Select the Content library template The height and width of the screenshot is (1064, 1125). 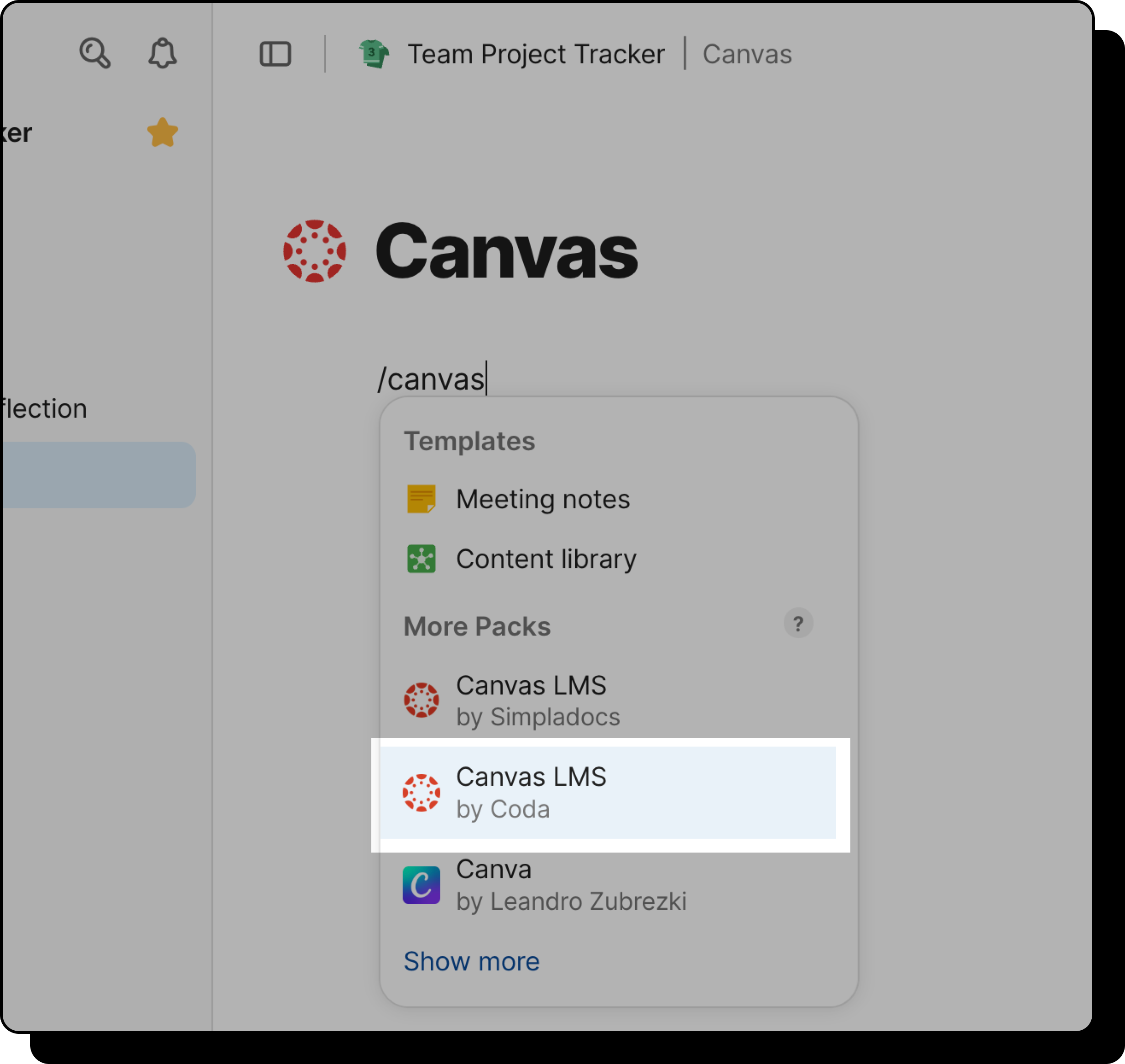coord(607,558)
